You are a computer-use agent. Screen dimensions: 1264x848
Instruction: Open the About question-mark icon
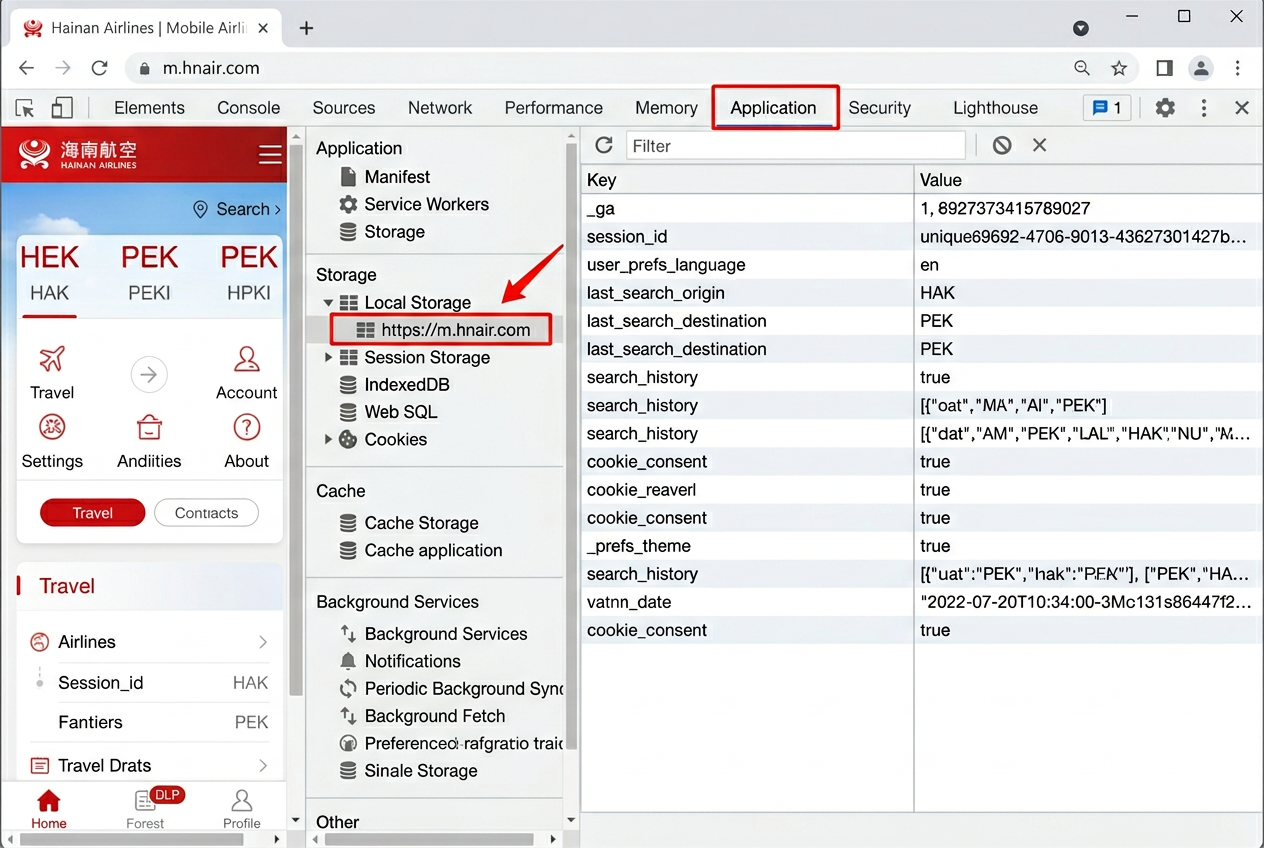tap(246, 428)
